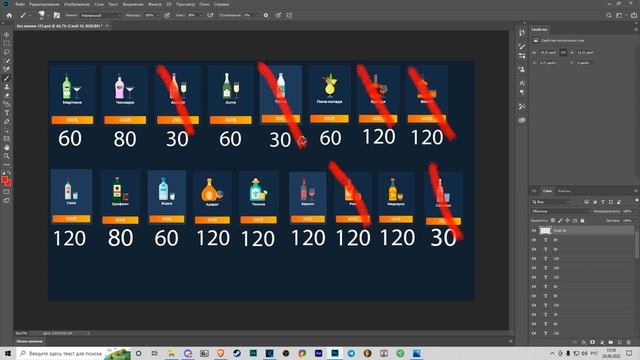Select the Hand tool

pyautogui.click(x=7, y=147)
